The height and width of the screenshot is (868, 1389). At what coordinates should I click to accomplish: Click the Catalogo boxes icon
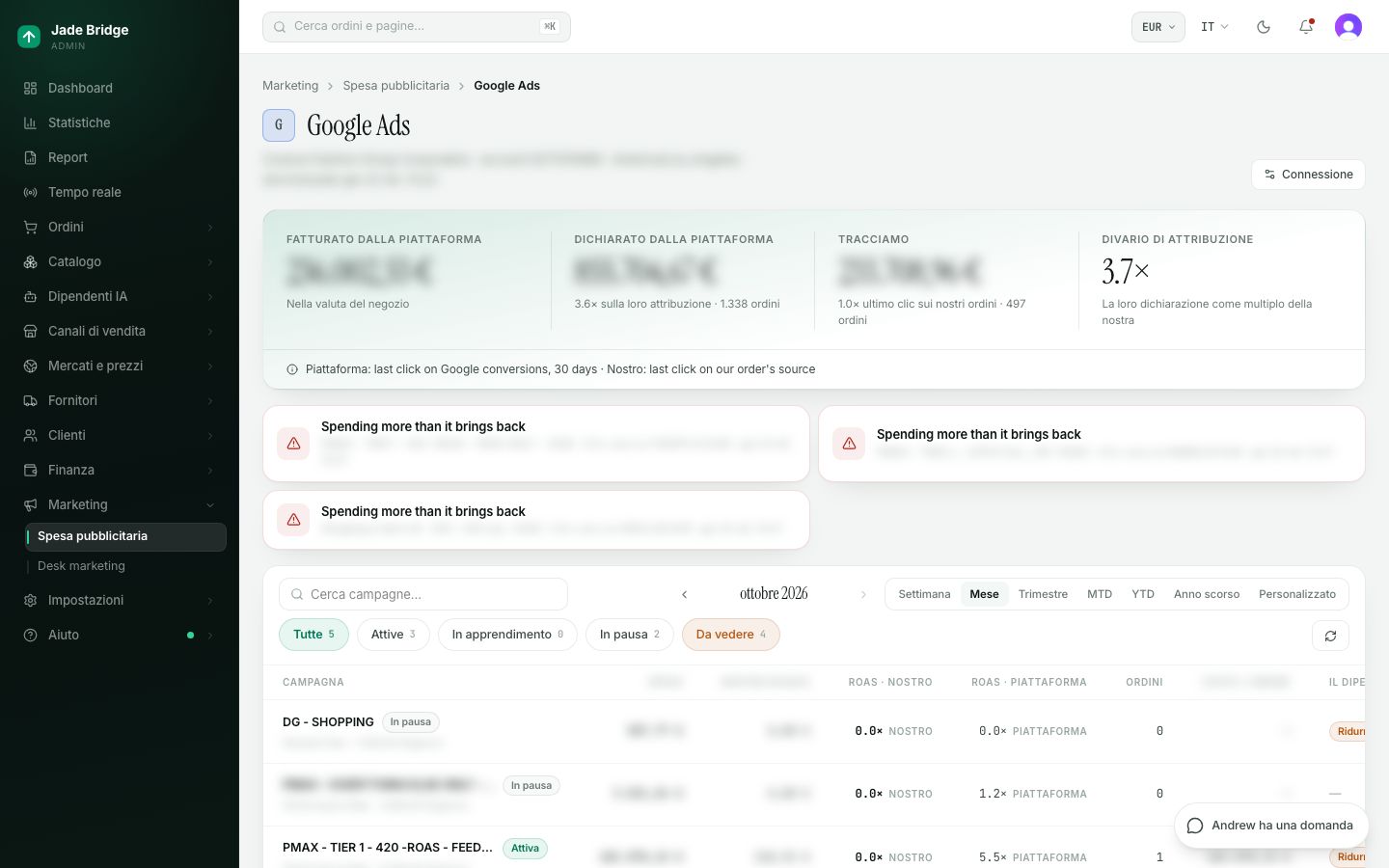click(x=30, y=261)
